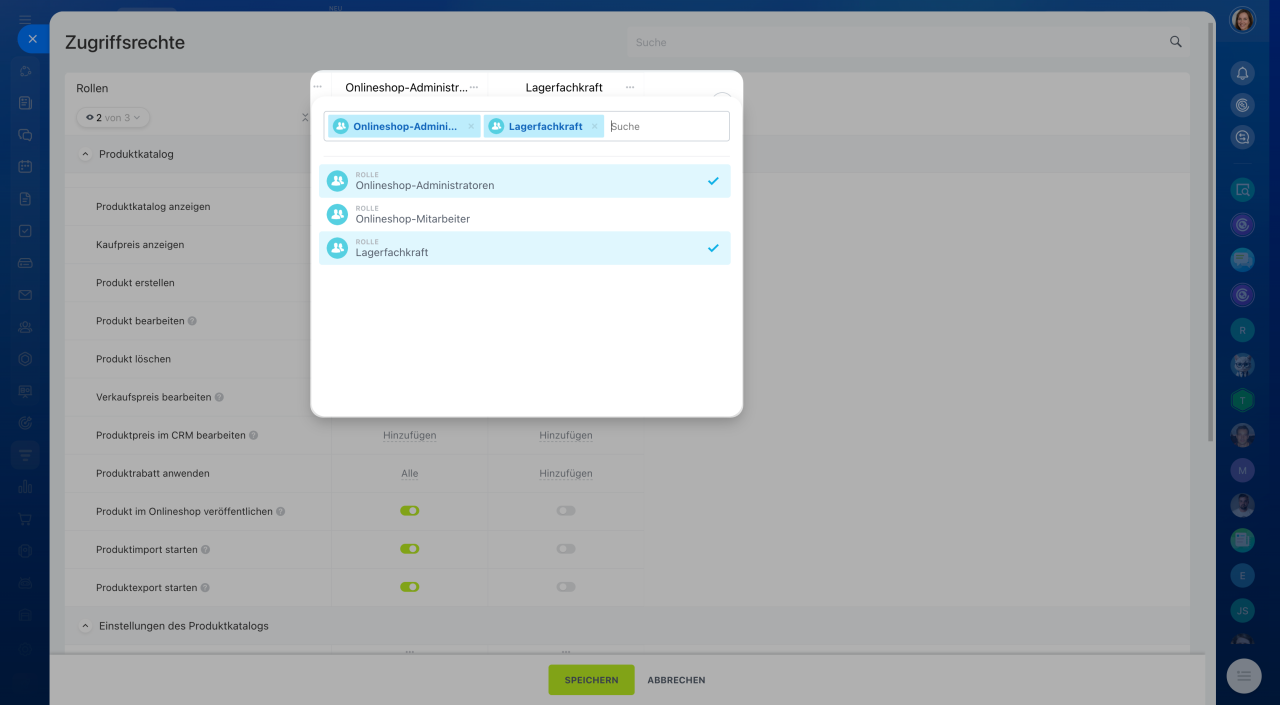The width and height of the screenshot is (1280, 705).
Task: Open 'Alle' value for Produktrabatt anwenden
Action: point(410,473)
